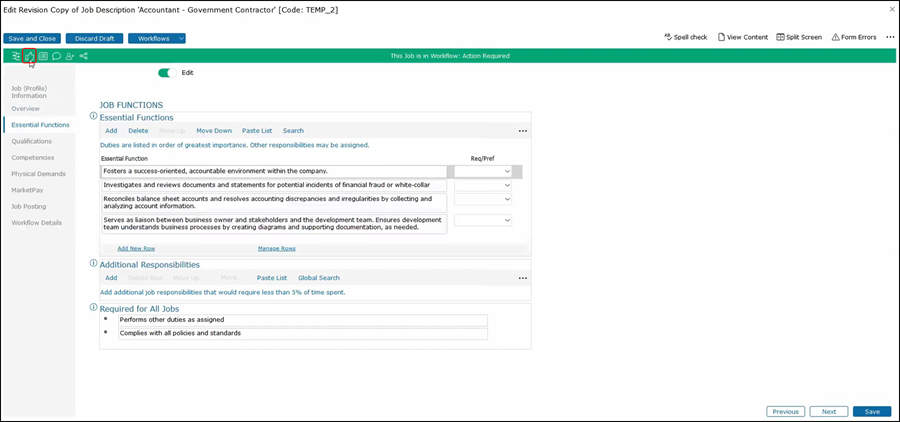
Task: Click Save and Close button
Action: (33, 38)
